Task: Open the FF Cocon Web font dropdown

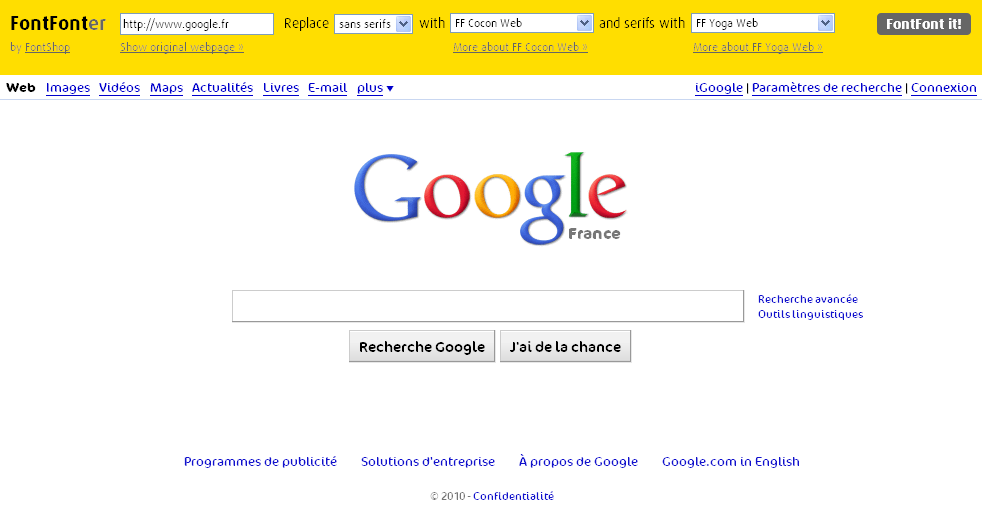Action: (522, 23)
